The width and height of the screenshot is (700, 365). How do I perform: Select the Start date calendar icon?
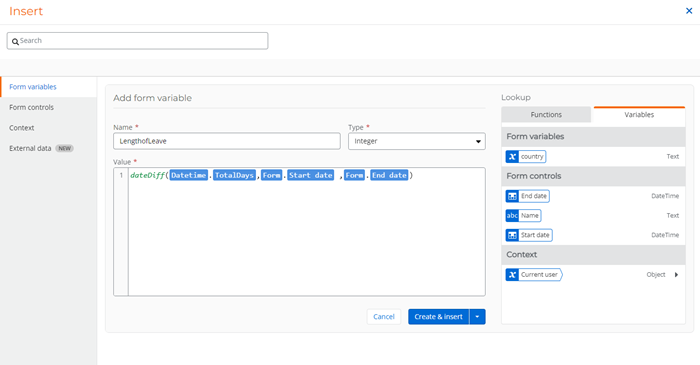(512, 235)
